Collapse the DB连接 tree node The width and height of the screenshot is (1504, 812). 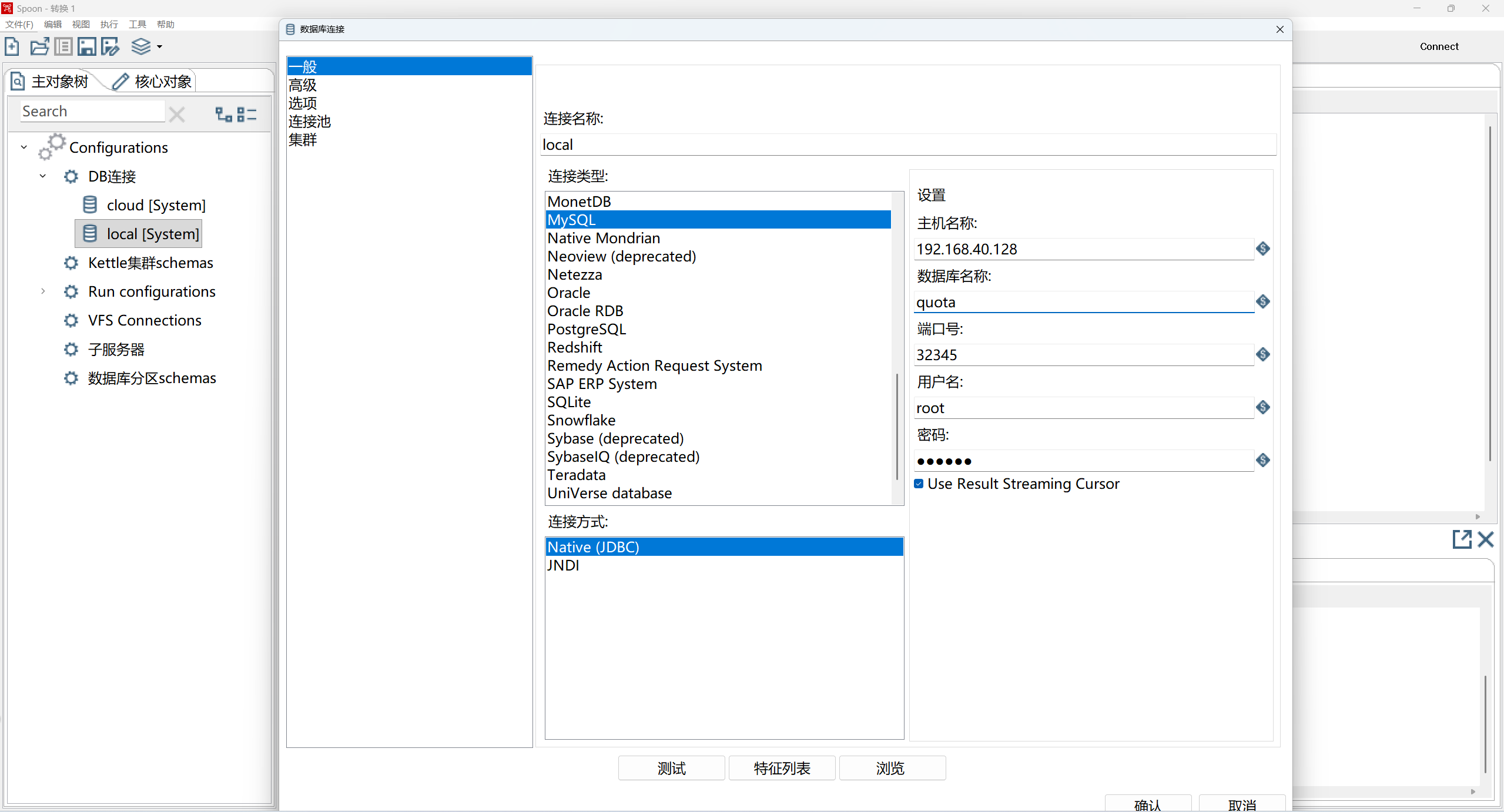[x=42, y=176]
